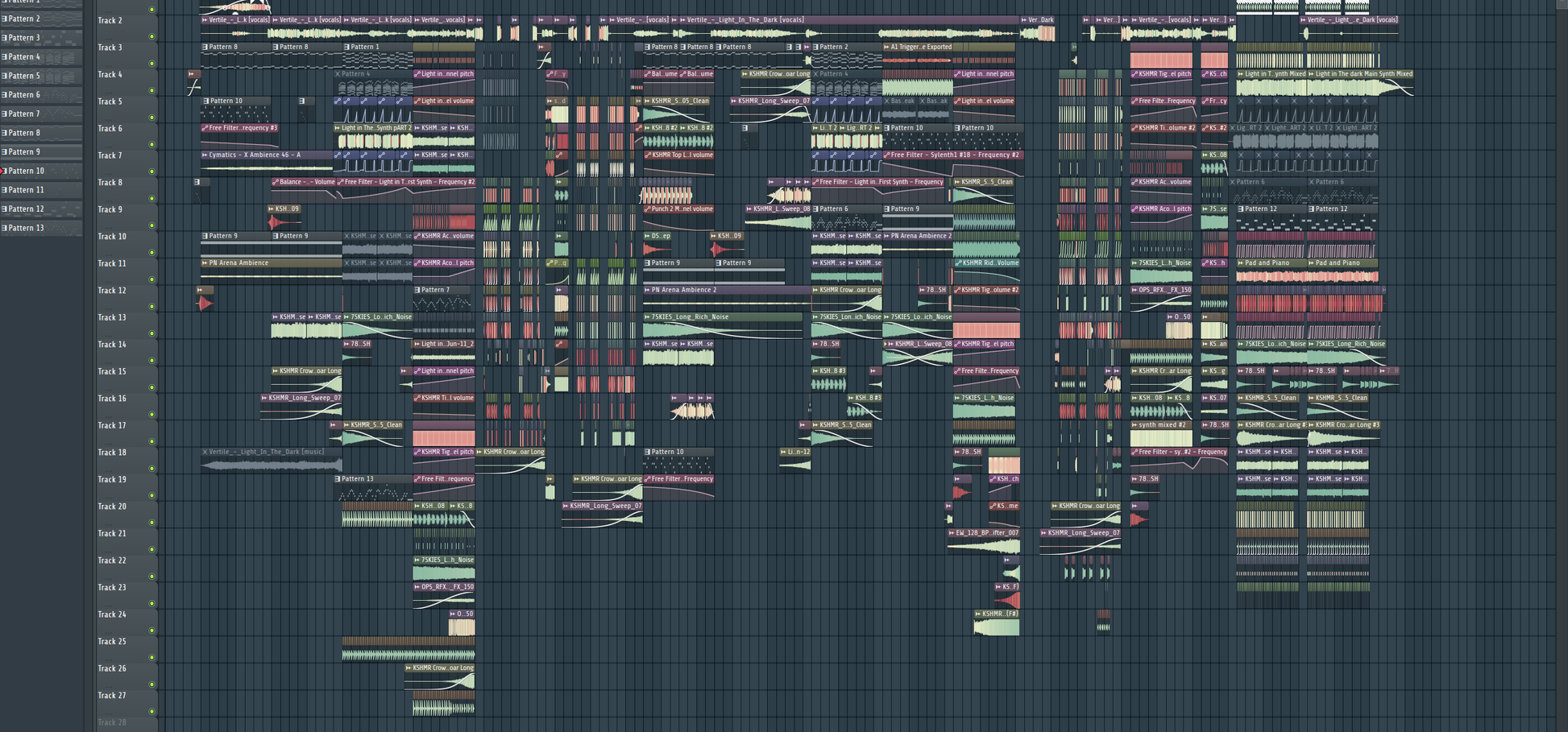Select Pattern 5 in the picker list
Screen dimensions: 1568x732
pyautogui.click(x=41, y=76)
